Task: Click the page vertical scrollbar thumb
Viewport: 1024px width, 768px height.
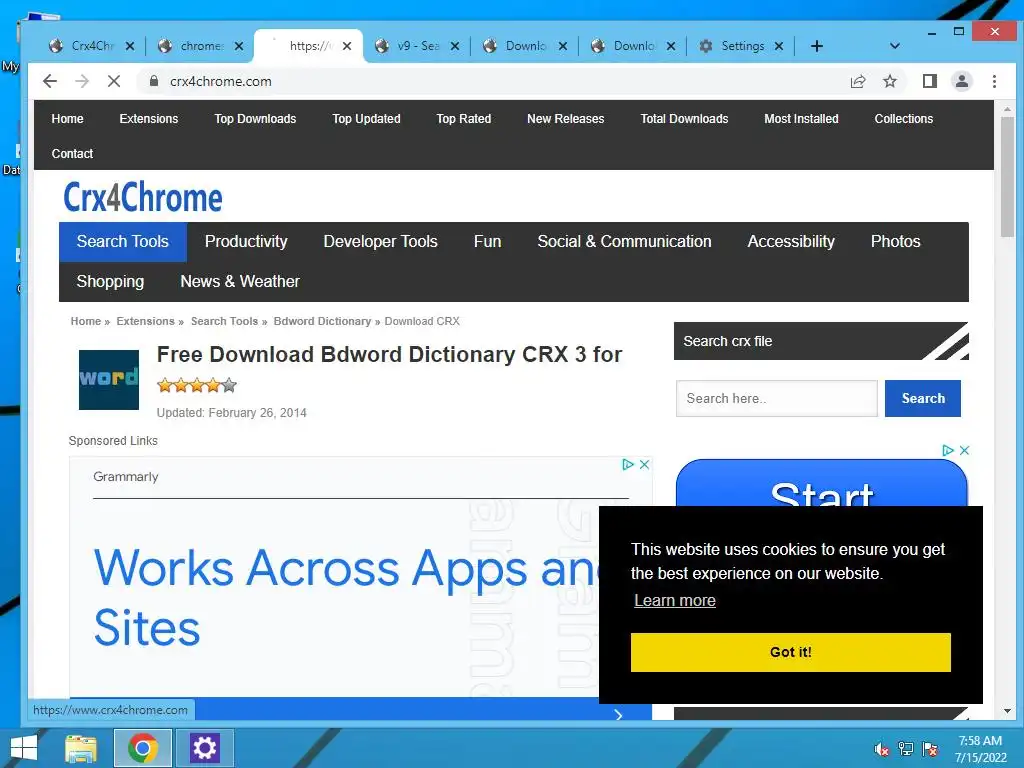Action: 1007,178
